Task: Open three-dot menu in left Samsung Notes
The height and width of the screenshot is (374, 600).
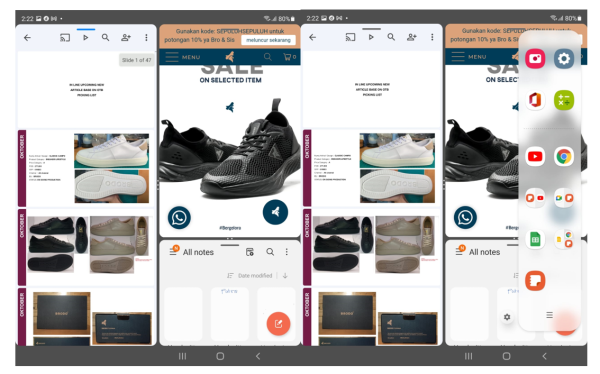Action: tap(287, 252)
